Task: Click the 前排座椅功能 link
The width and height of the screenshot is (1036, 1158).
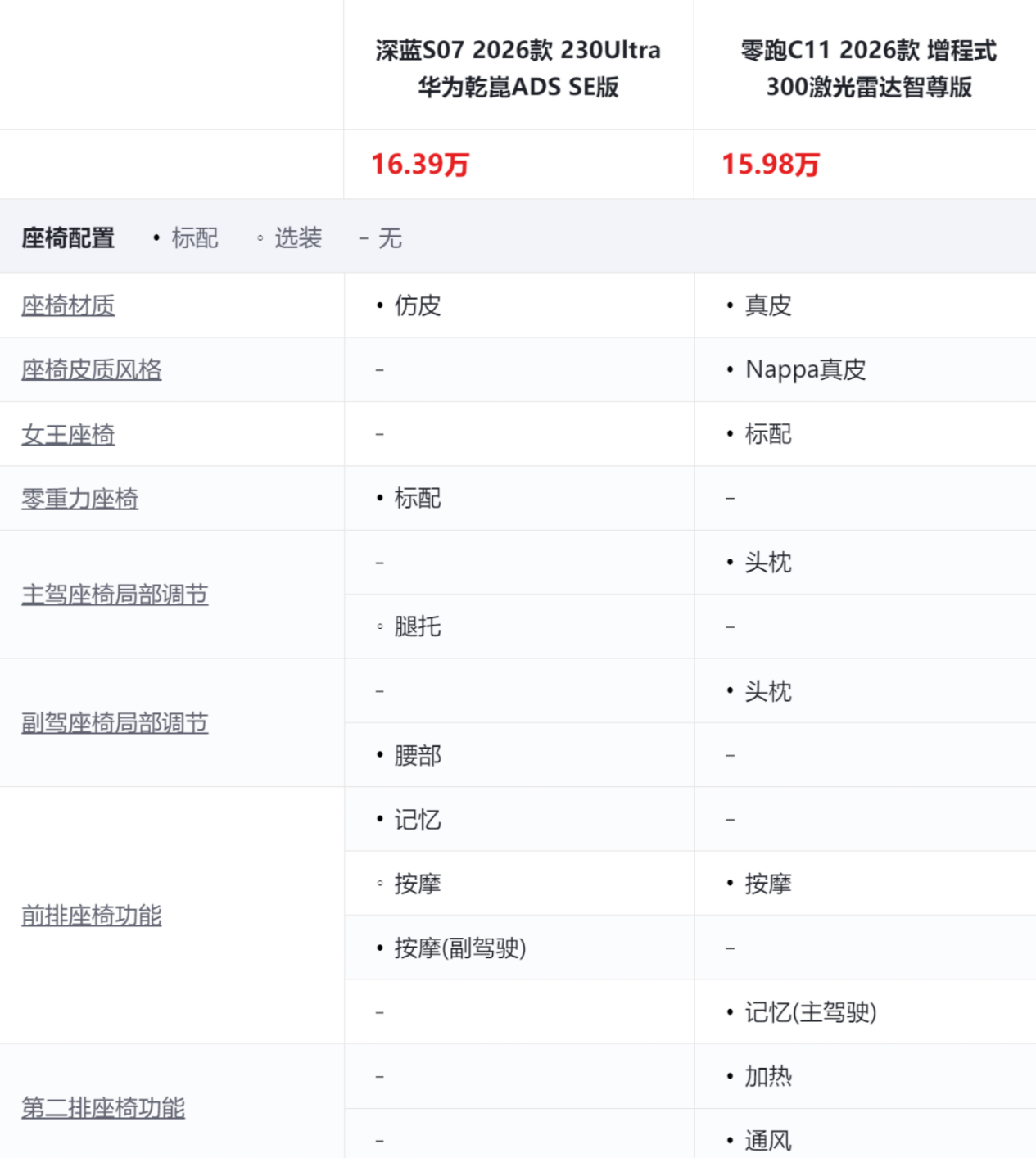Action: (91, 916)
